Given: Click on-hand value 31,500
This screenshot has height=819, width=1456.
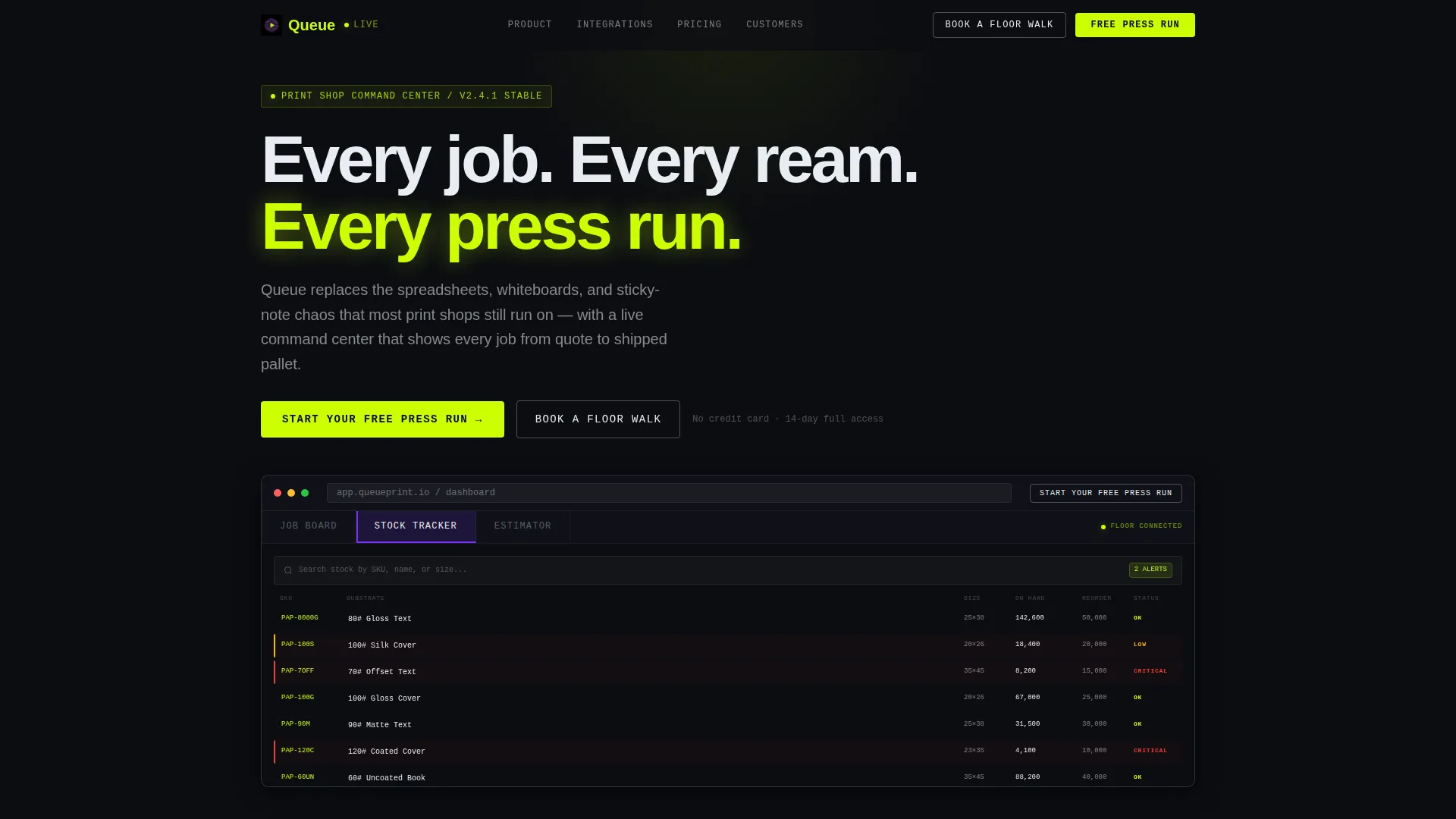Looking at the screenshot, I should point(1028,724).
